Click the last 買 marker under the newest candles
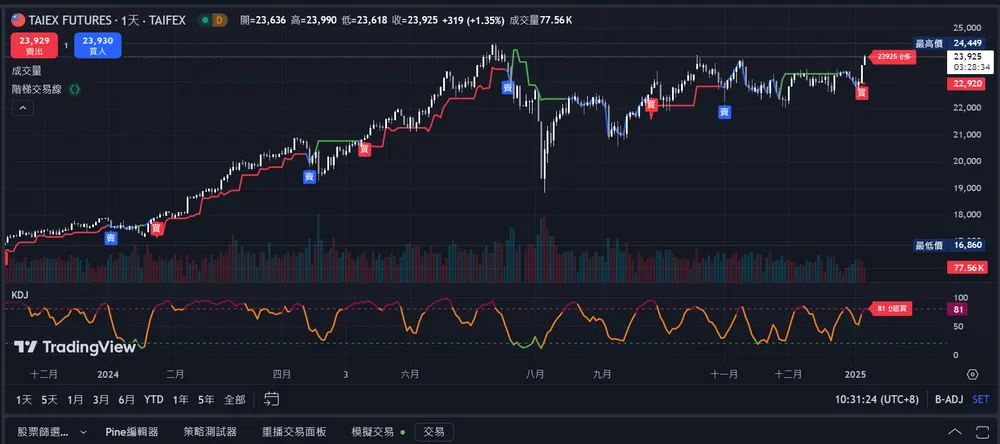This screenshot has width=1000, height=444. [862, 93]
